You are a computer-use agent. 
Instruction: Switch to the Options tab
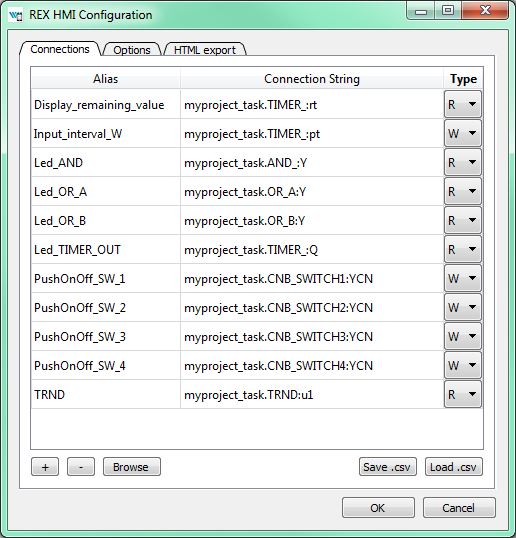click(x=132, y=50)
